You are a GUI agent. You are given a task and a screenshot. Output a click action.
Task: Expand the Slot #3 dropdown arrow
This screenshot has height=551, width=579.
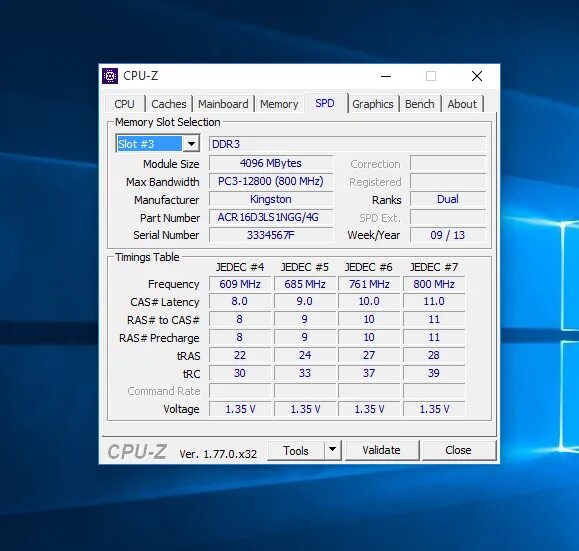[x=191, y=144]
